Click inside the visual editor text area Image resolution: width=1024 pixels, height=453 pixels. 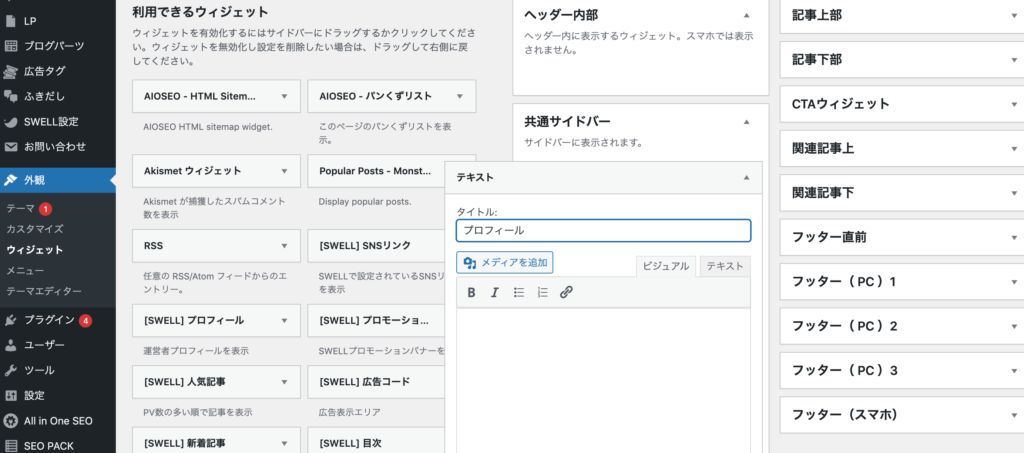603,382
